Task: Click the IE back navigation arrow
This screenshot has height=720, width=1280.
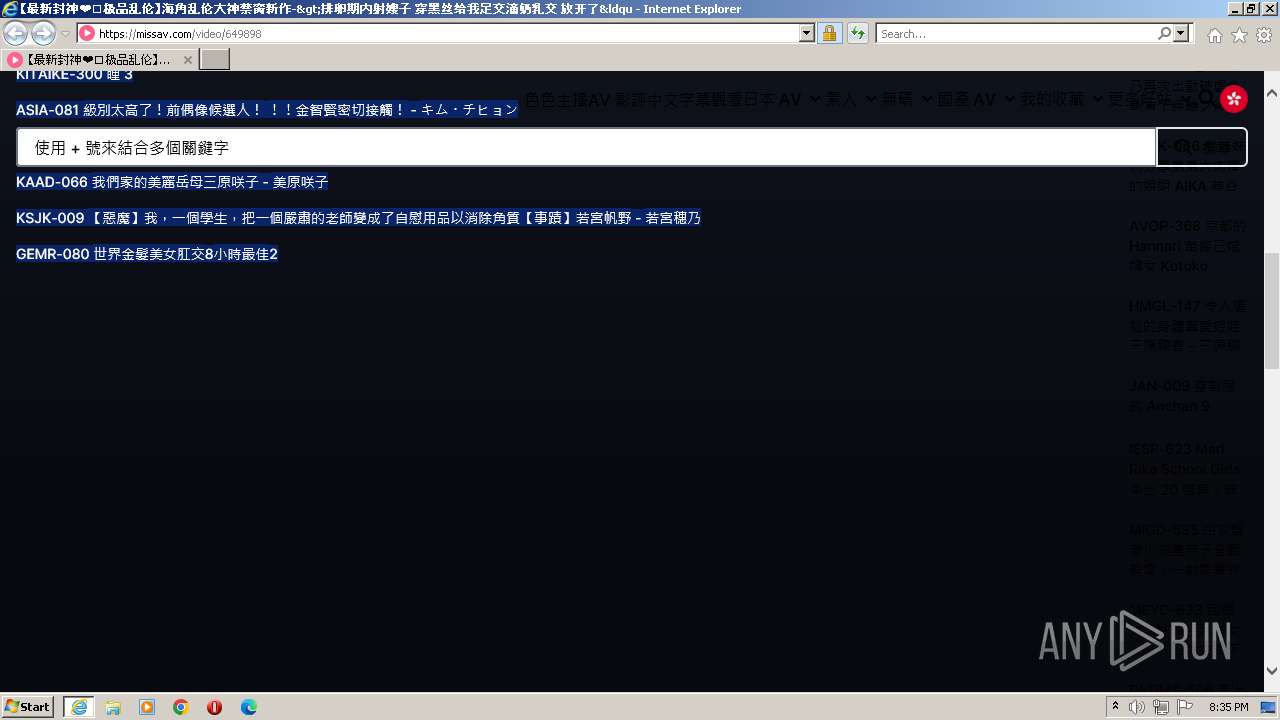Action: [16, 33]
